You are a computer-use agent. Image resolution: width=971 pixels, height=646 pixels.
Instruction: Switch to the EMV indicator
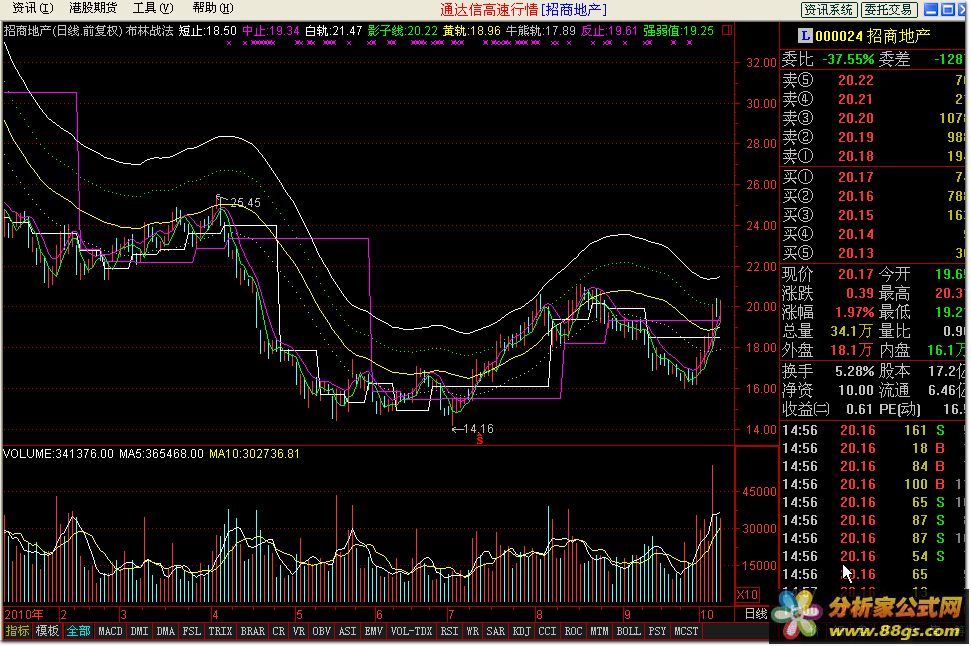373,631
